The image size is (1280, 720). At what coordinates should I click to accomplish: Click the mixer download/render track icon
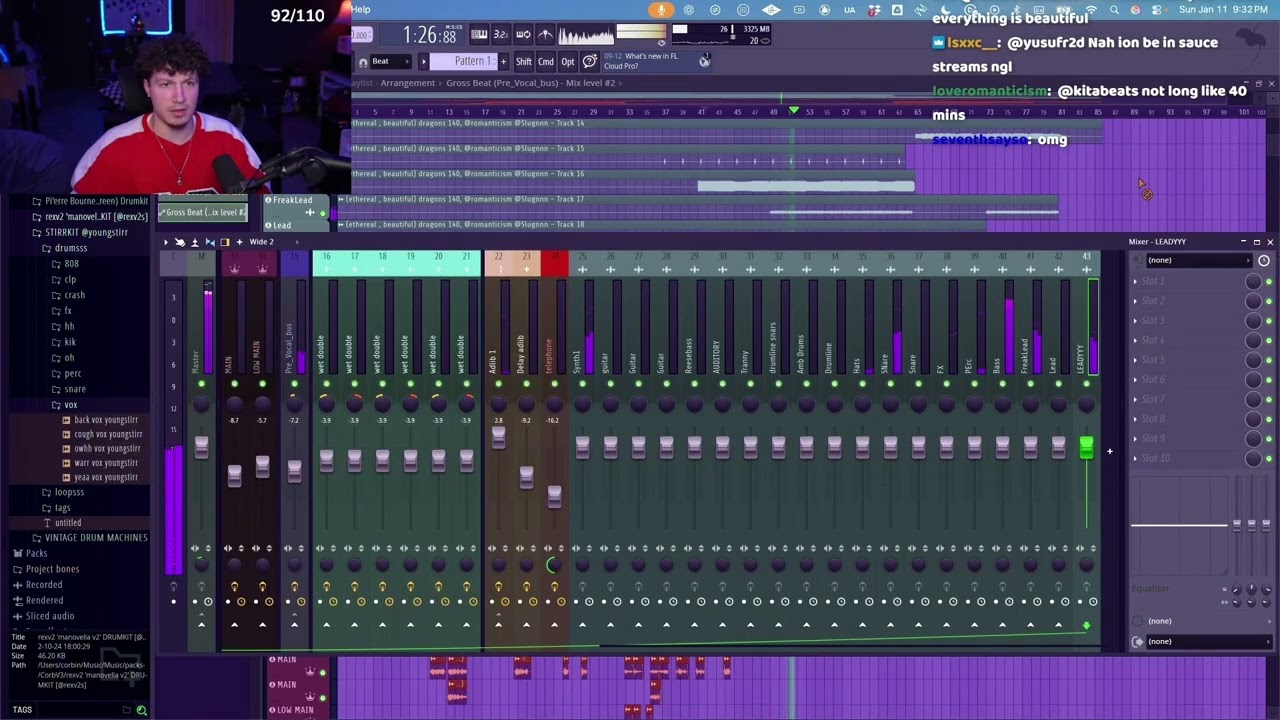[x=195, y=242]
